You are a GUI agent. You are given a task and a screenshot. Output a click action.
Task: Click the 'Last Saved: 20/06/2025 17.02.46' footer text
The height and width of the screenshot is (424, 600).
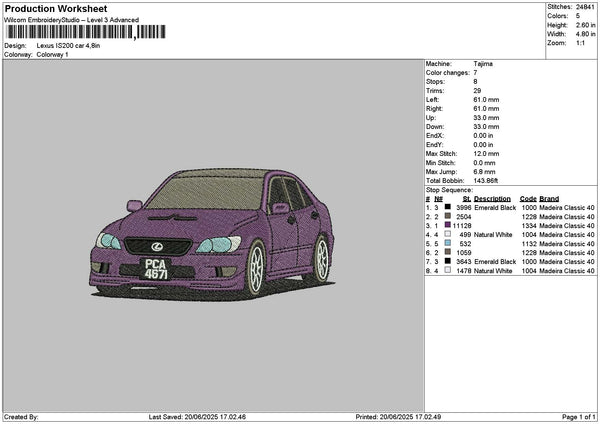point(197,417)
